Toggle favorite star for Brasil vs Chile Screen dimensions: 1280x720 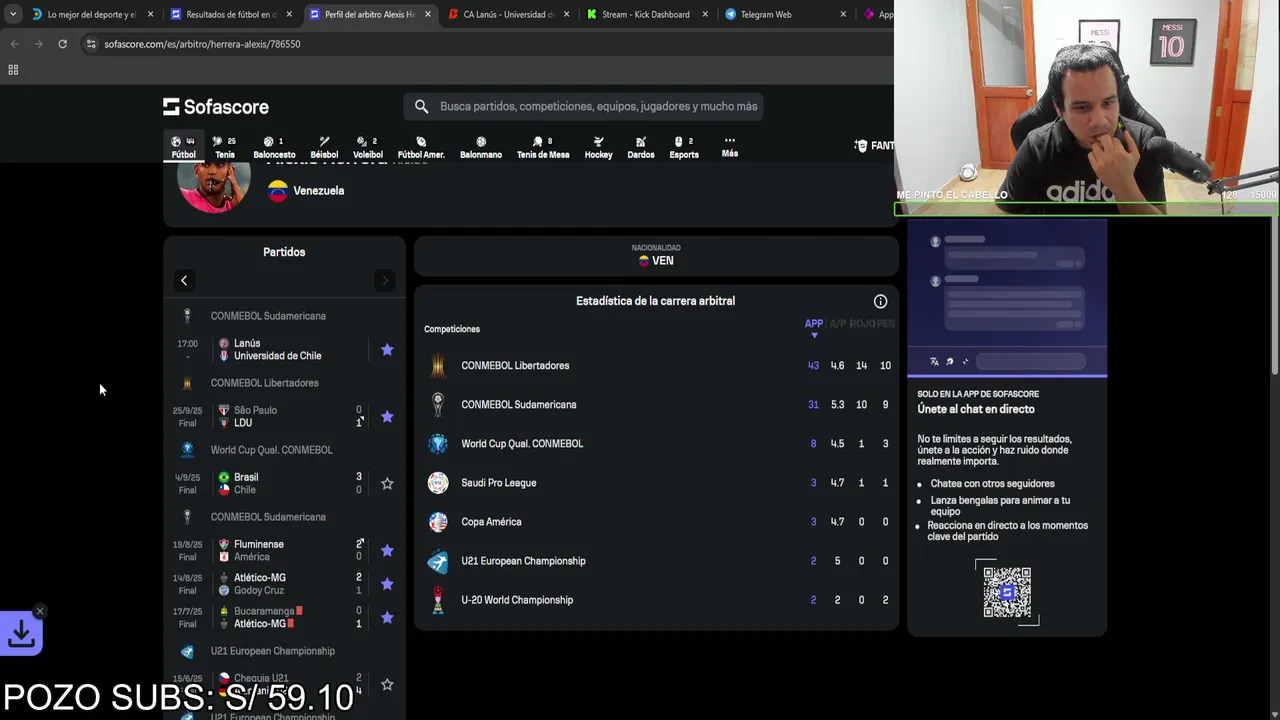[387, 483]
